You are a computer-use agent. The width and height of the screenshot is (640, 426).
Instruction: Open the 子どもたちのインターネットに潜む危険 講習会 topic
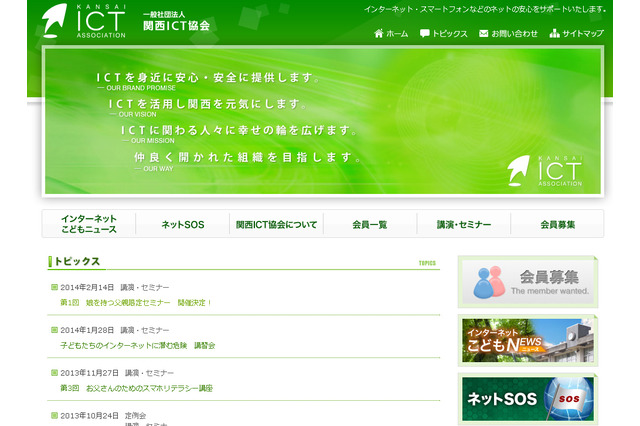pos(138,346)
